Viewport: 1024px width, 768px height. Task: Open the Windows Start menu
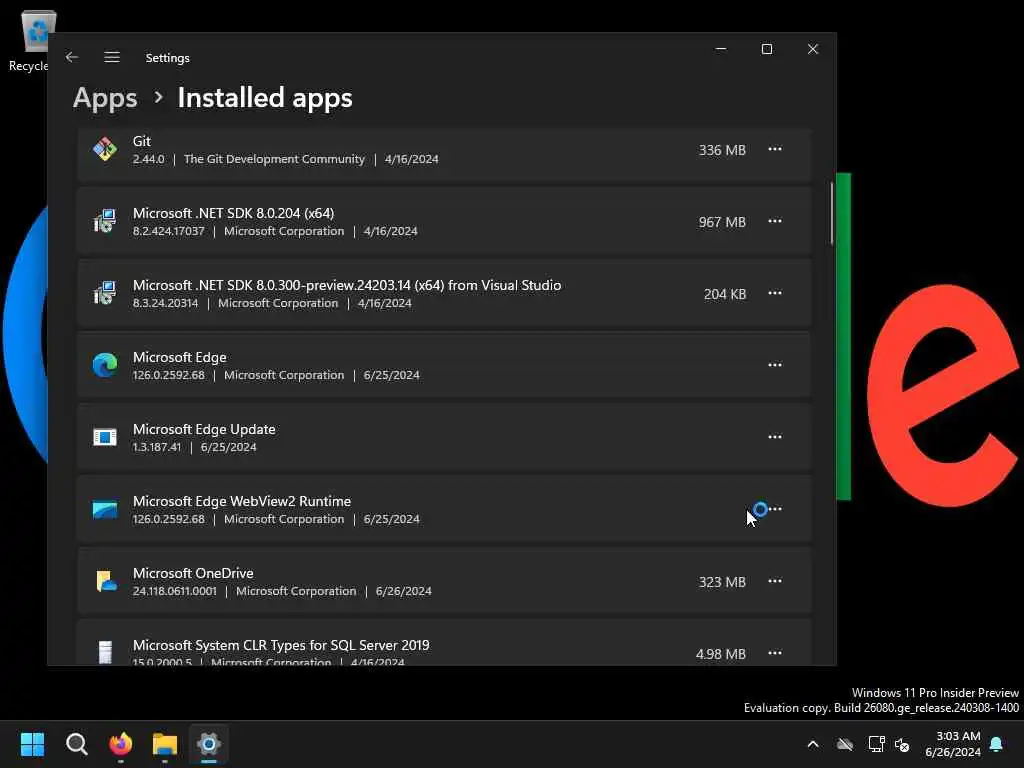pyautogui.click(x=32, y=744)
